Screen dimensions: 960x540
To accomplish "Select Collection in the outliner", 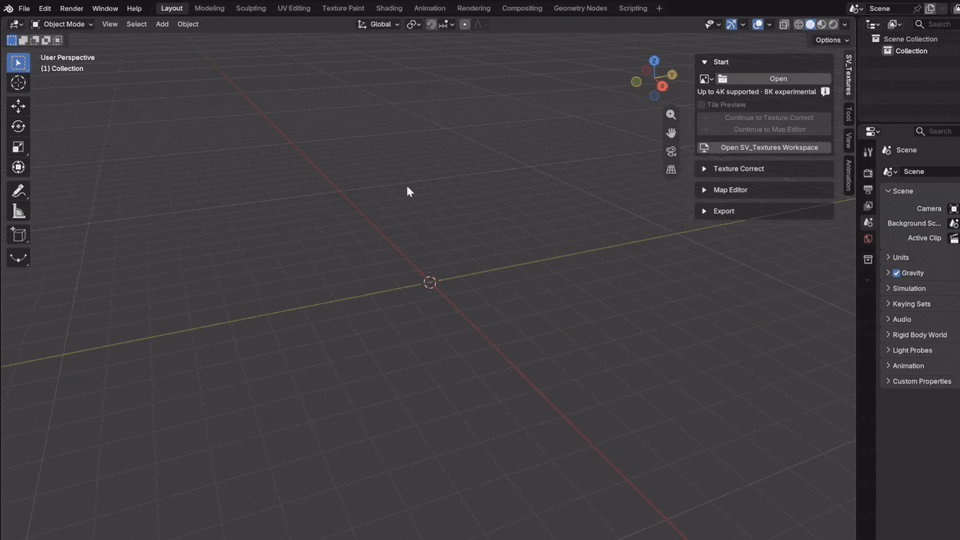I will point(911,51).
